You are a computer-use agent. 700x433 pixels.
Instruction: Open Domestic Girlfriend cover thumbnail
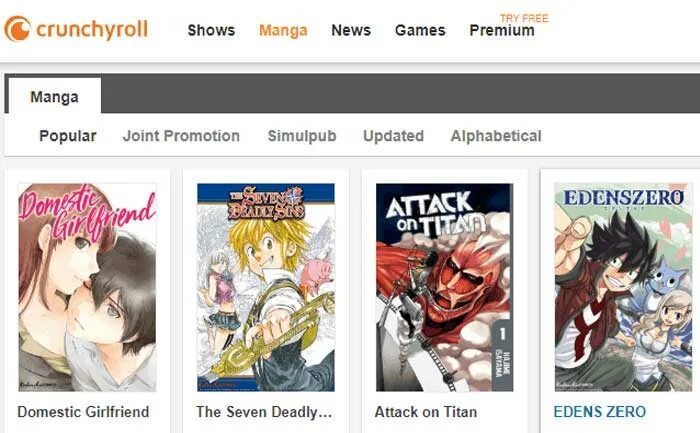click(x=88, y=287)
